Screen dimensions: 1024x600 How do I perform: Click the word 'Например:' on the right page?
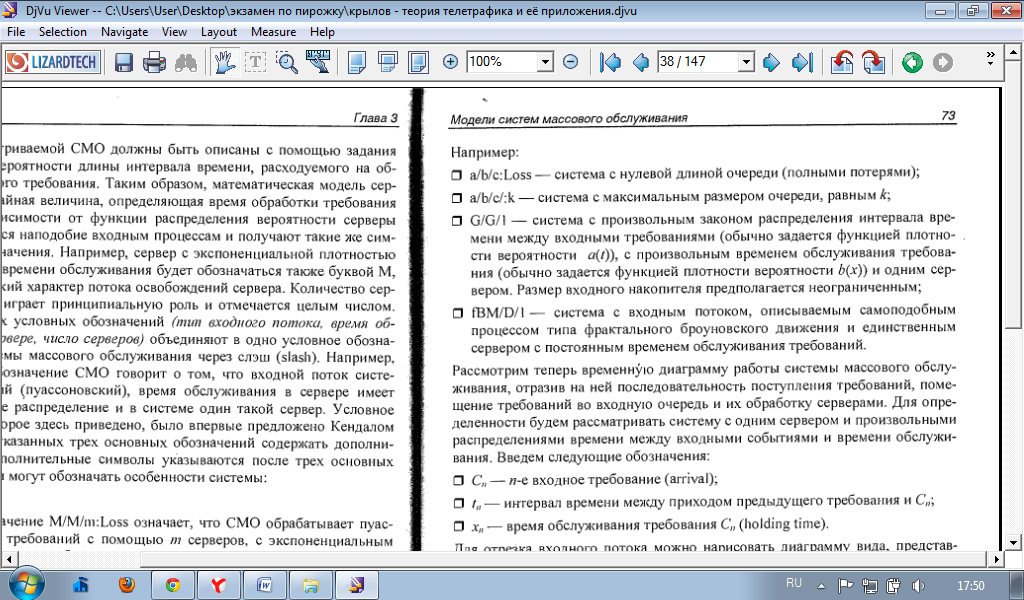point(485,153)
